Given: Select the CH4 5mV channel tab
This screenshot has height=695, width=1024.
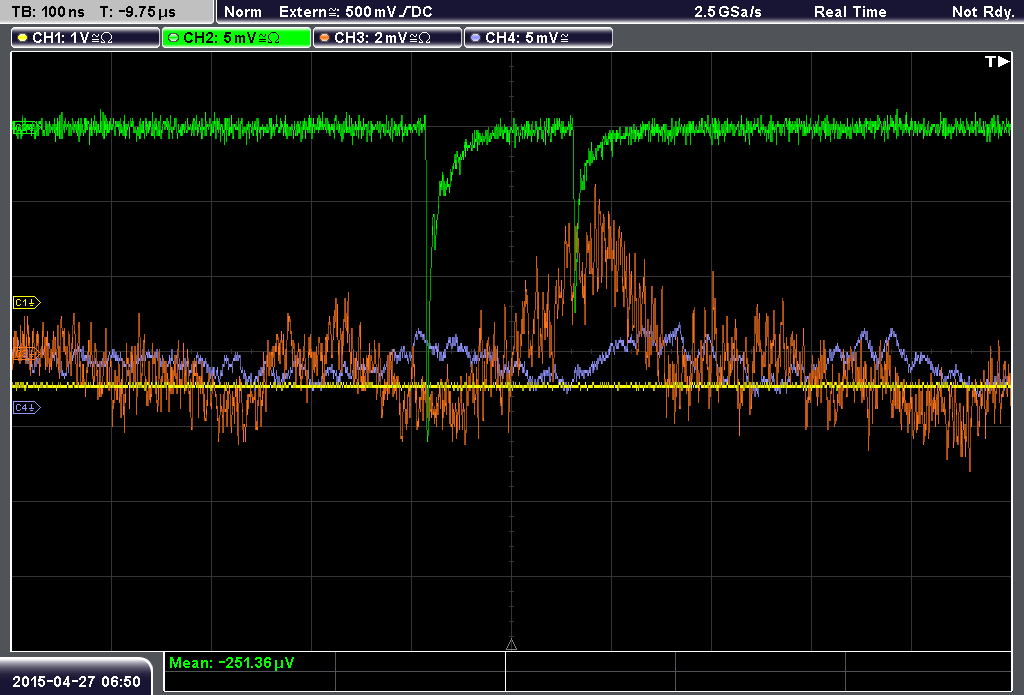Looking at the screenshot, I should (538, 38).
